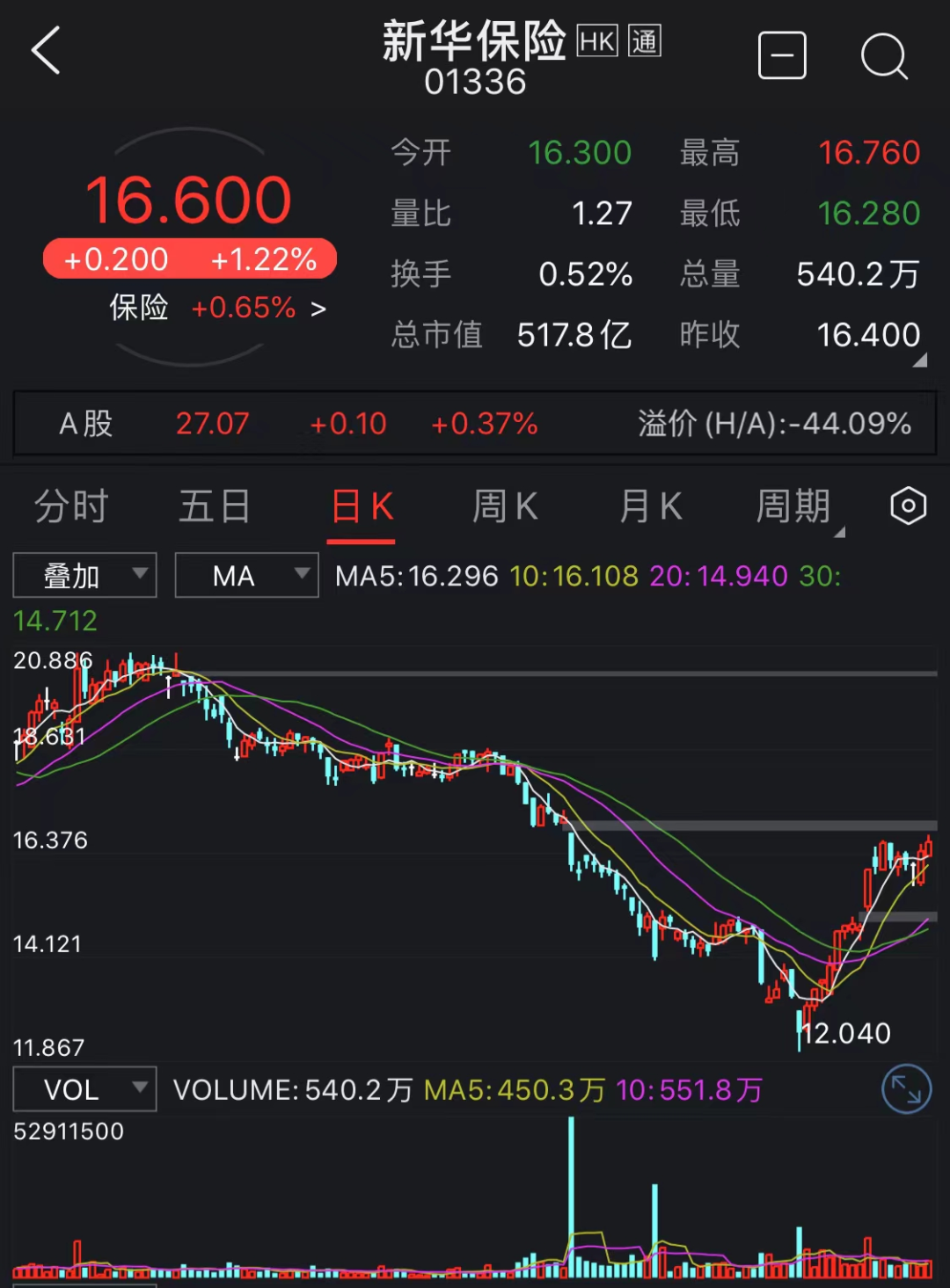This screenshot has height=1288, width=950.
Task: Expand the MA dropdown selector
Action: click(x=299, y=575)
